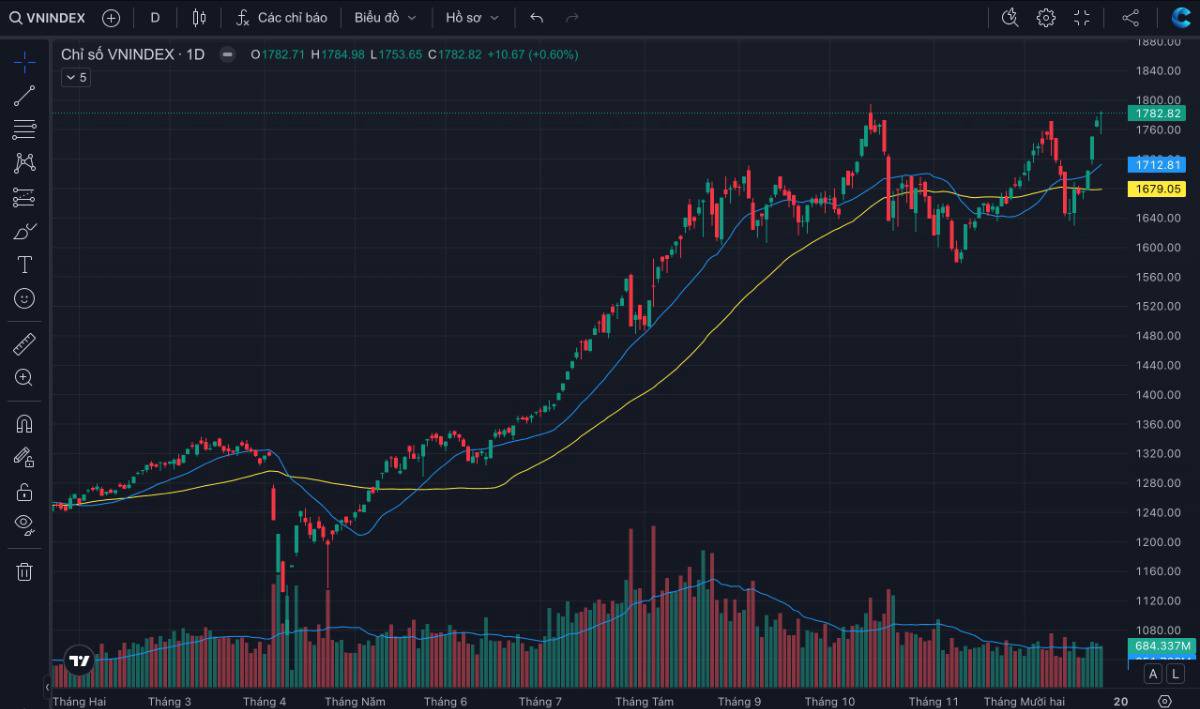Click the yellow 1679.05 moving average label
This screenshot has width=1200, height=709.
pos(1159,189)
